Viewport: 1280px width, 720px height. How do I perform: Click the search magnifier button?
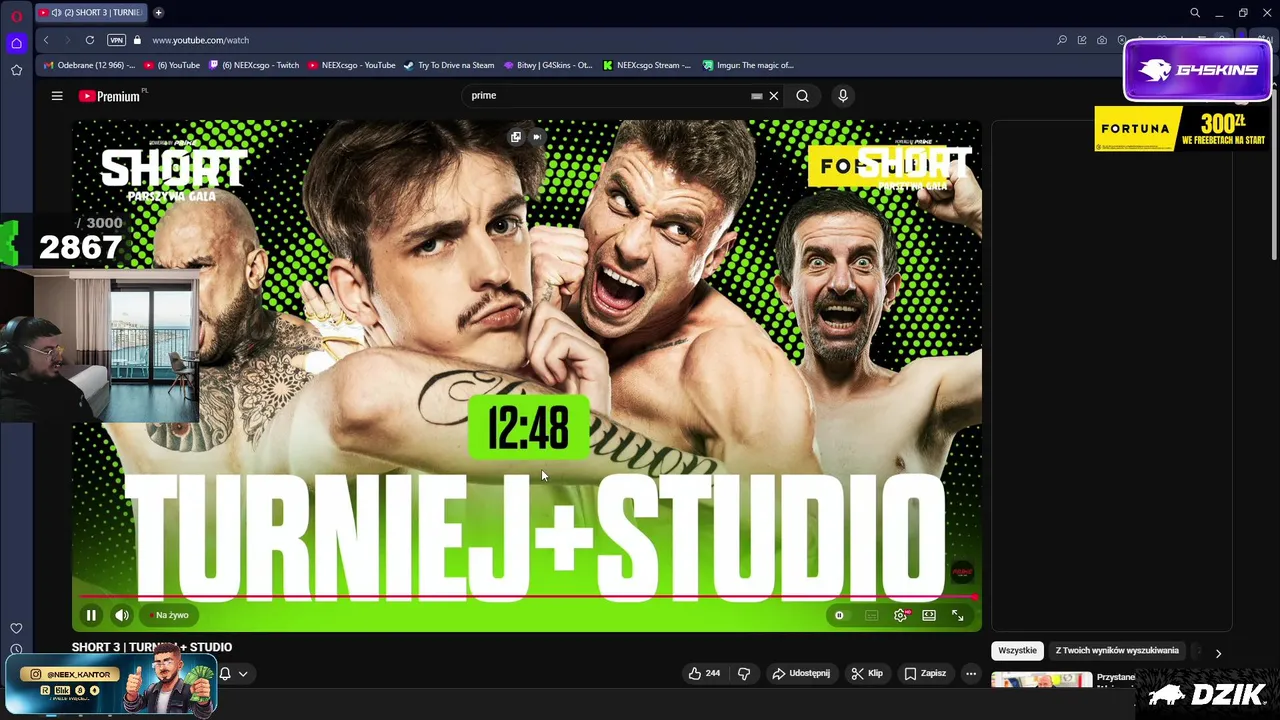tap(802, 96)
